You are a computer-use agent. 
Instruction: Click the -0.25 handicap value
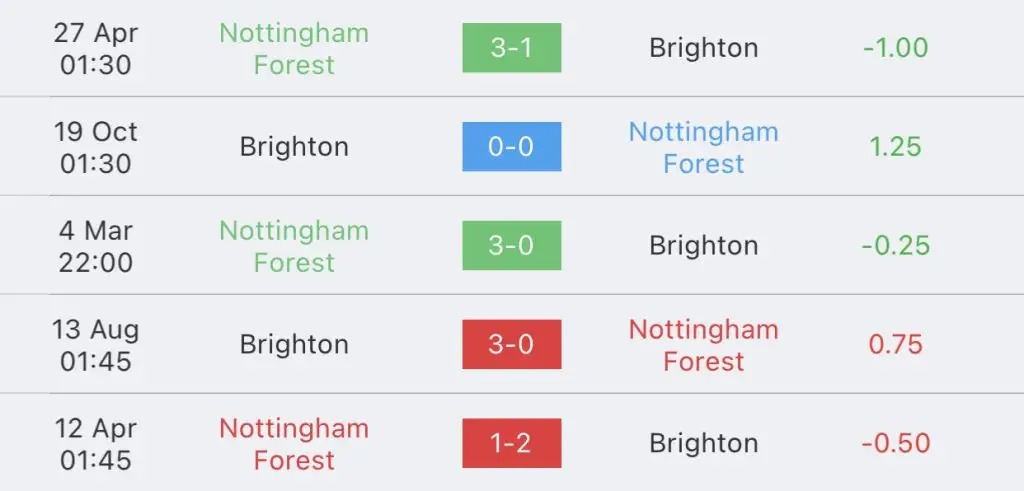coord(895,246)
